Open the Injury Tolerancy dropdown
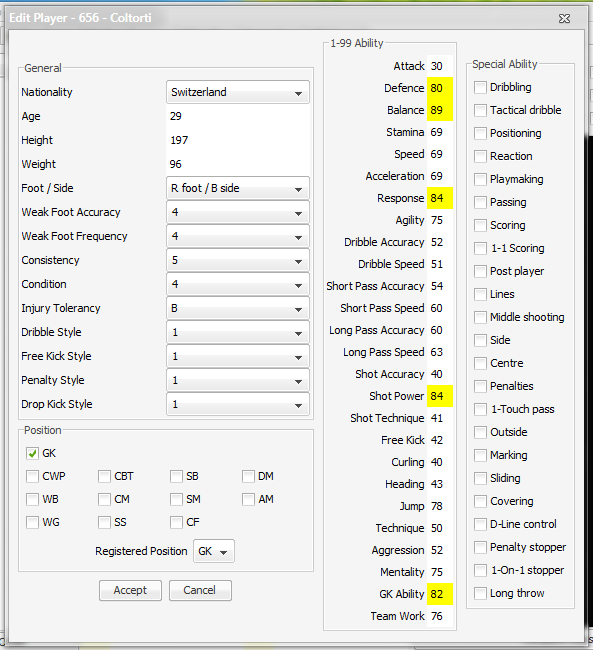The height and width of the screenshot is (650, 593). point(238,308)
